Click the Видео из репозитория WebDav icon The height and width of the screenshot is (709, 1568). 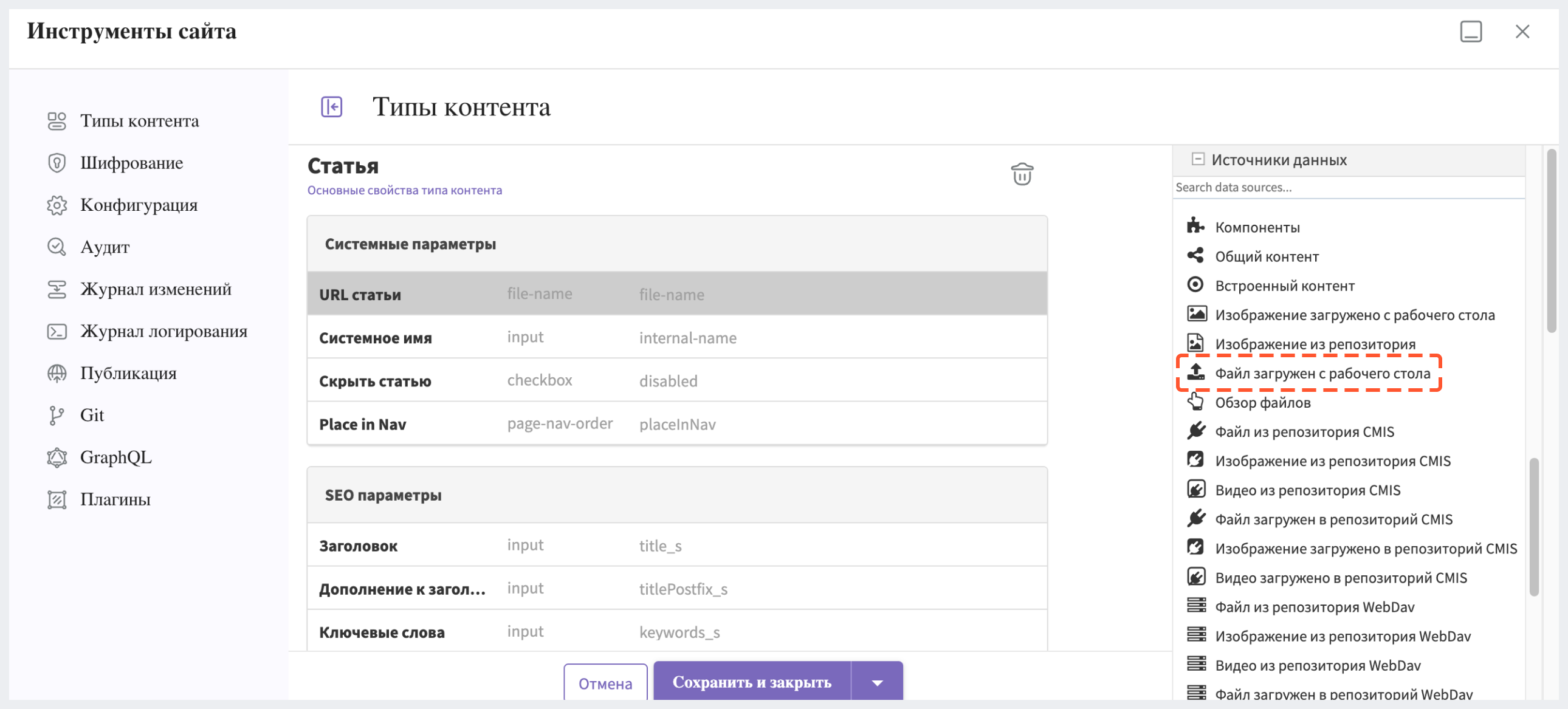(x=1196, y=664)
